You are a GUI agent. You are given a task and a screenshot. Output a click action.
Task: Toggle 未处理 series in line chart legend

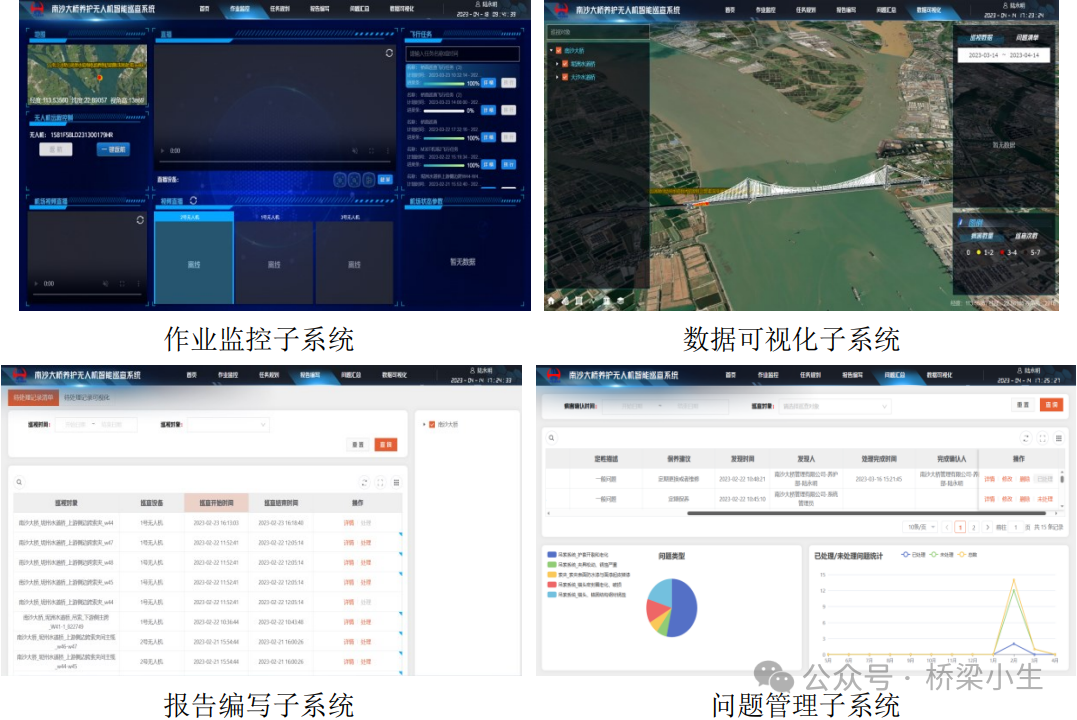click(x=942, y=554)
